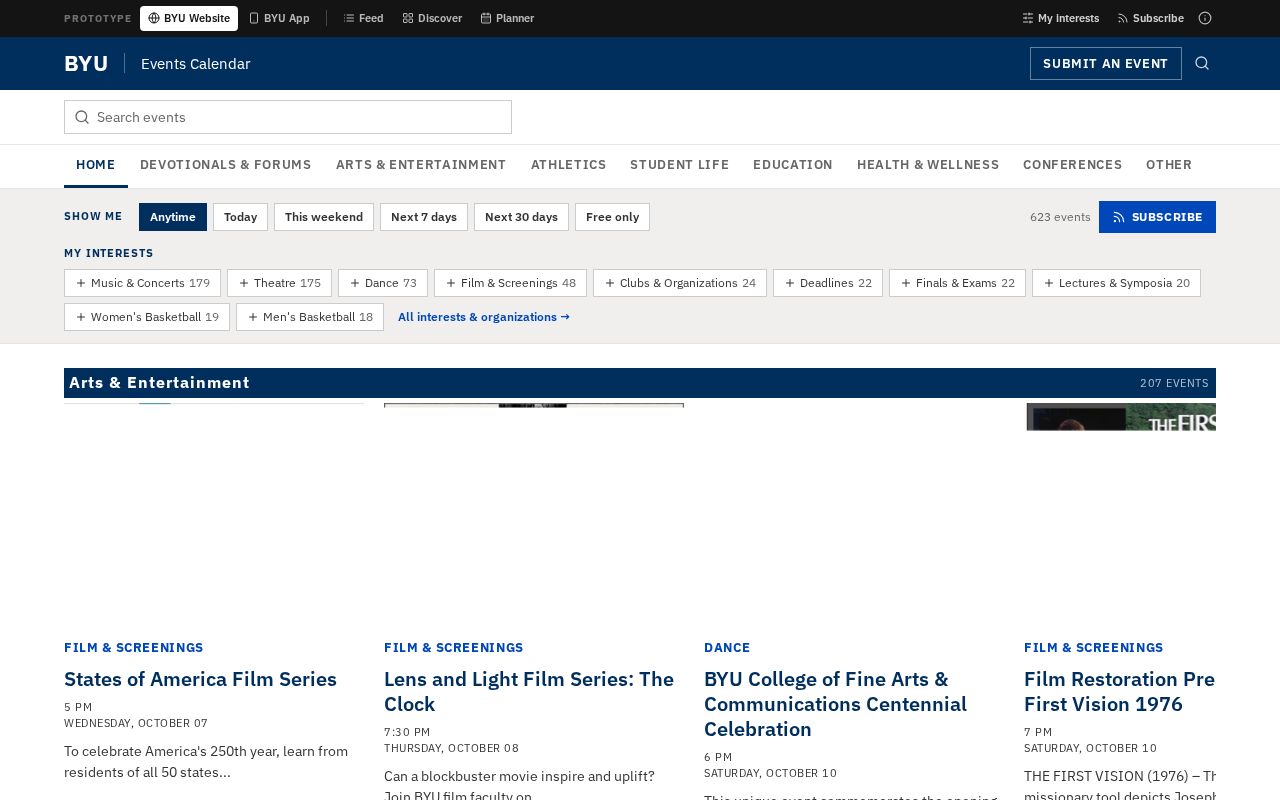Viewport: 1280px width, 800px height.
Task: Select the BYU App prototype option
Action: pyautogui.click(x=279, y=18)
